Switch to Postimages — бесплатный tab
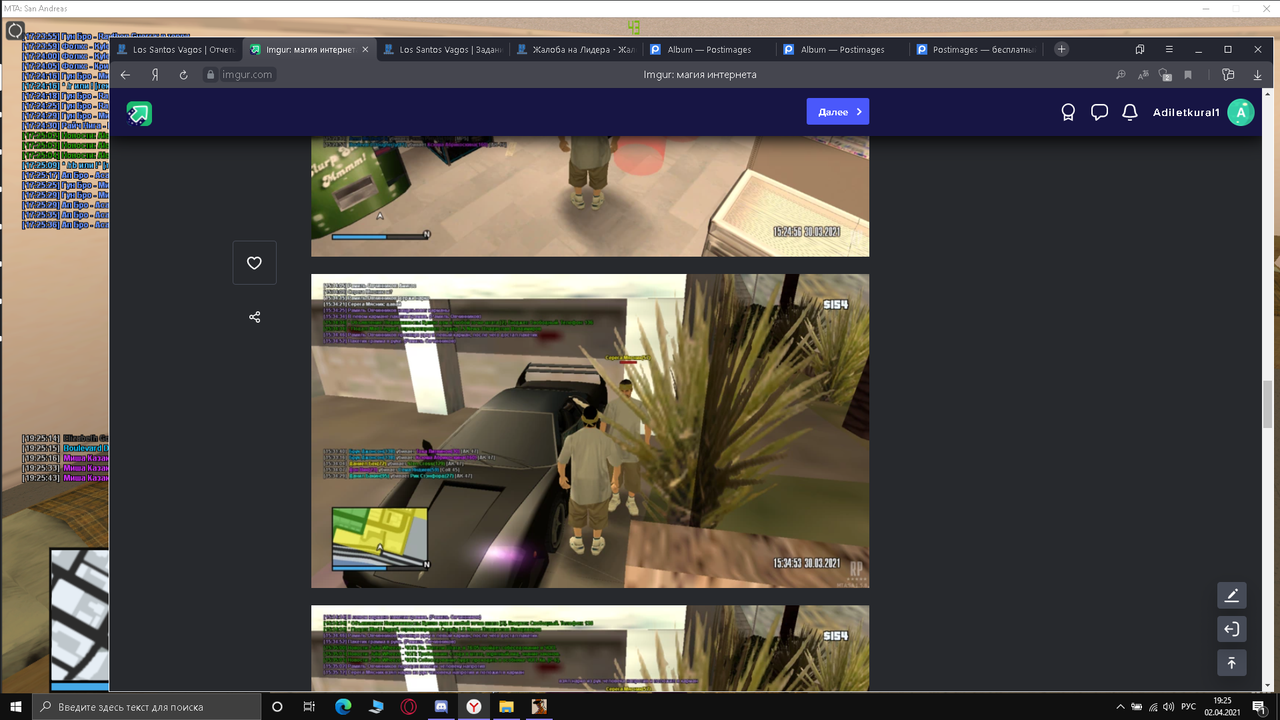Screen dimensions: 1280x720 [977, 49]
